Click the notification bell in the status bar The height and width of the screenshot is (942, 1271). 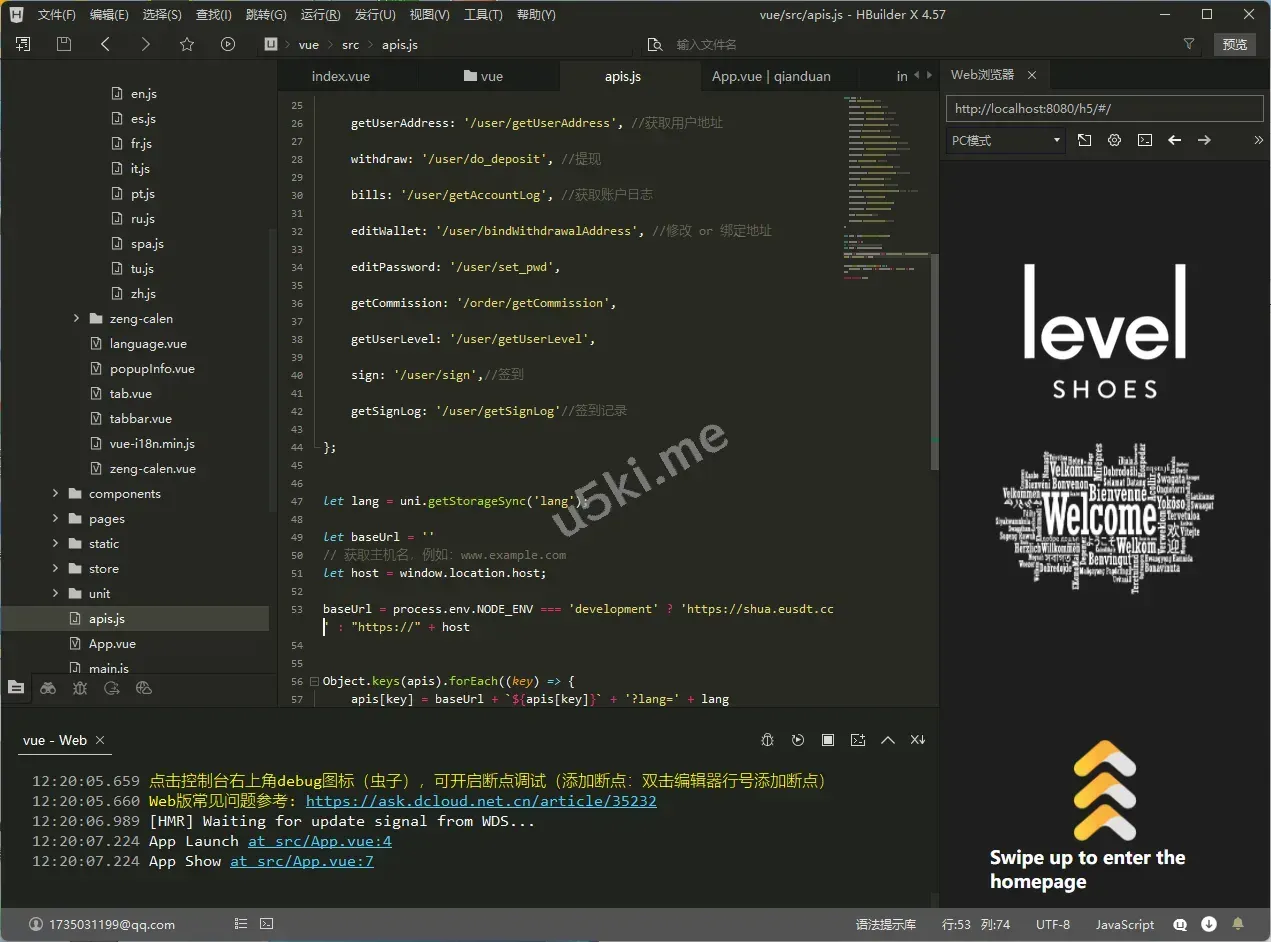tap(1238, 924)
